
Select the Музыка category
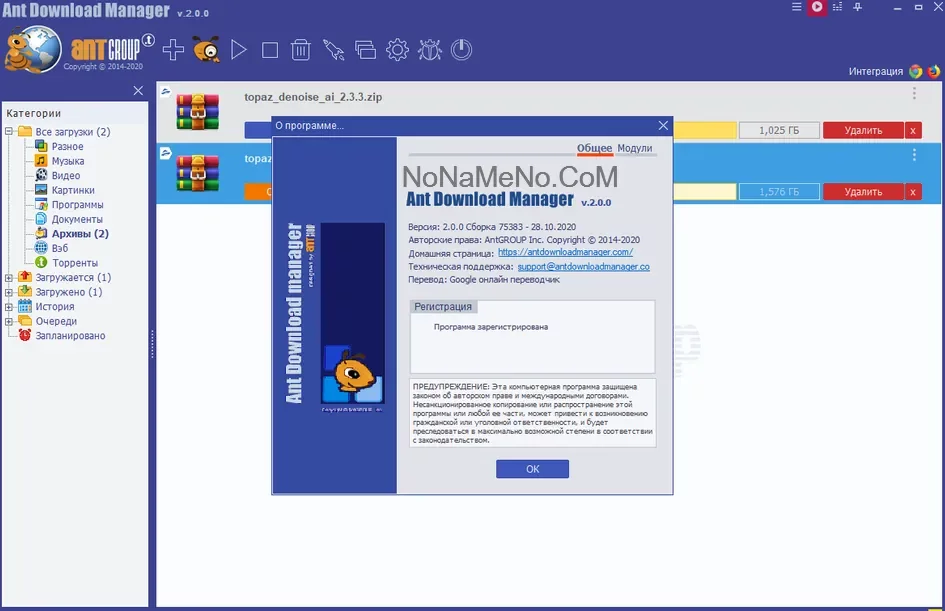click(67, 161)
